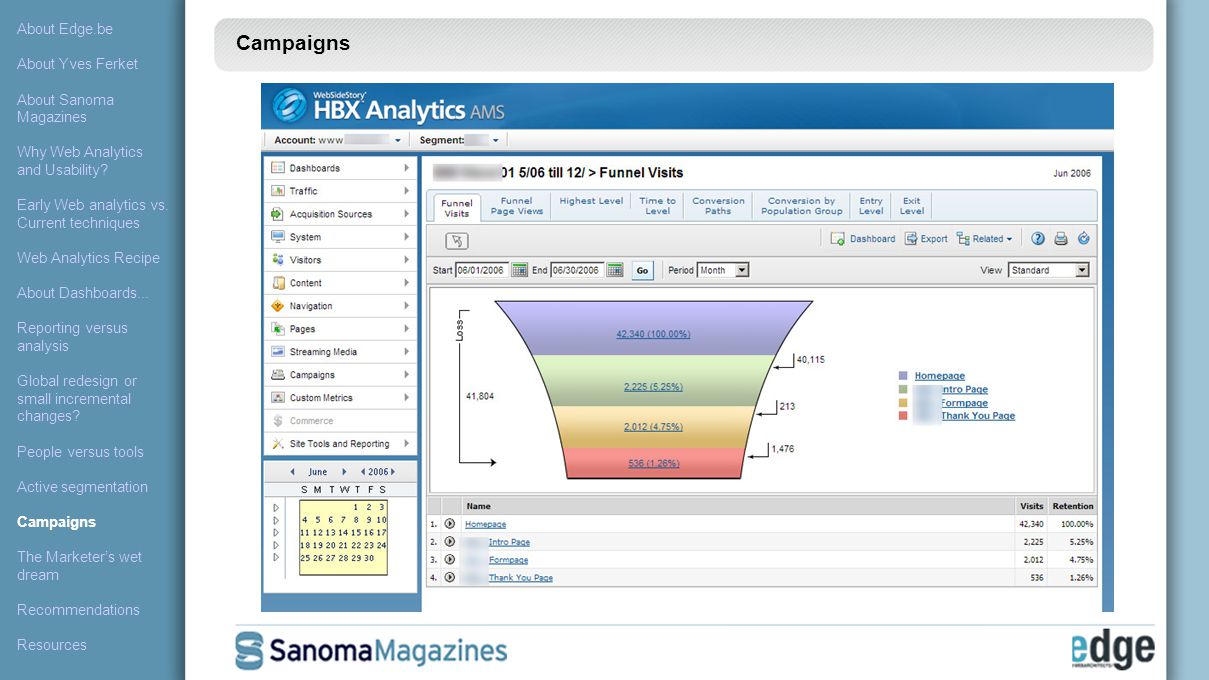Select Conversion by Population Group tab

[802, 206]
